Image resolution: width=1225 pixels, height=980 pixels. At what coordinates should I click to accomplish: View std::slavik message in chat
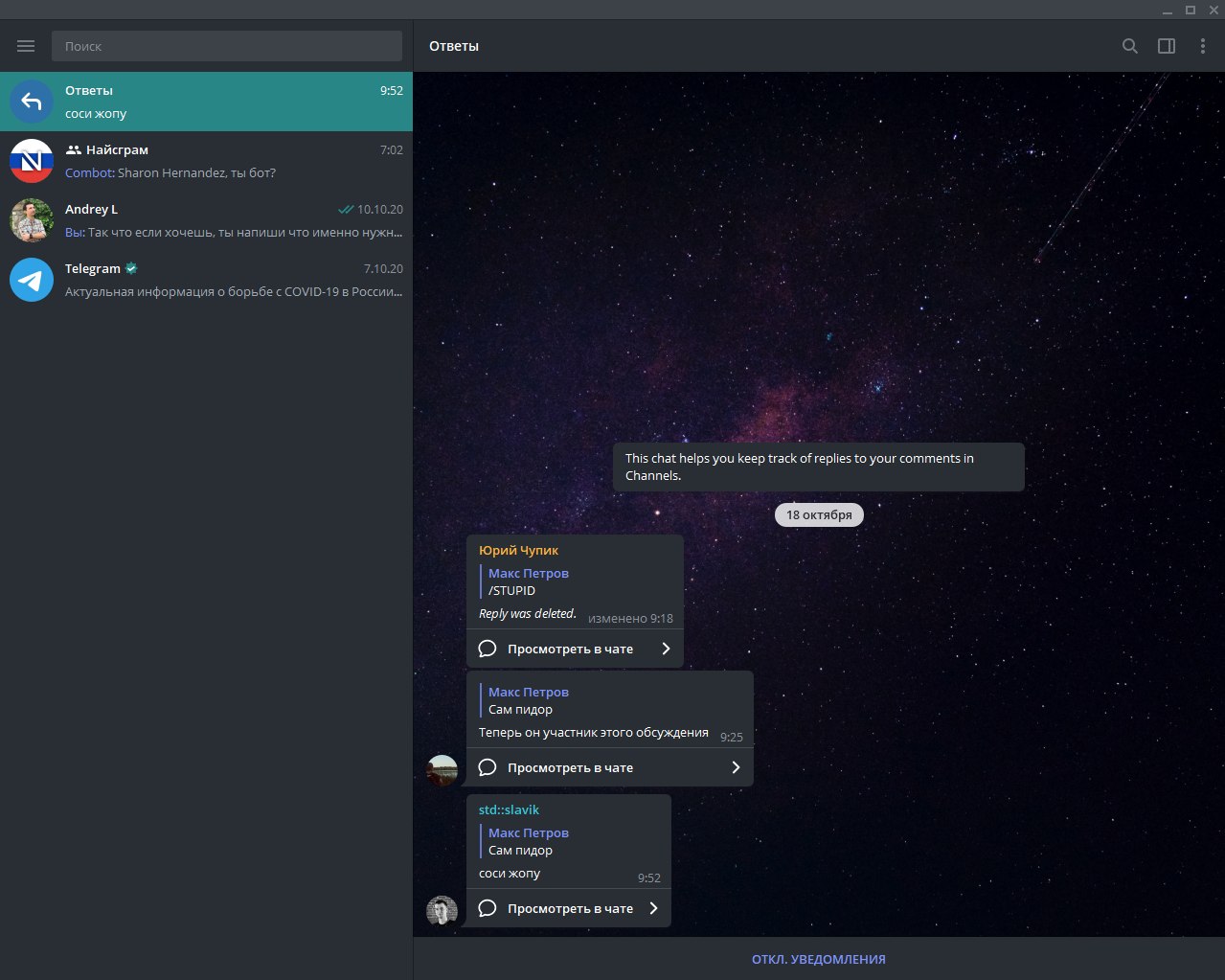[569, 908]
